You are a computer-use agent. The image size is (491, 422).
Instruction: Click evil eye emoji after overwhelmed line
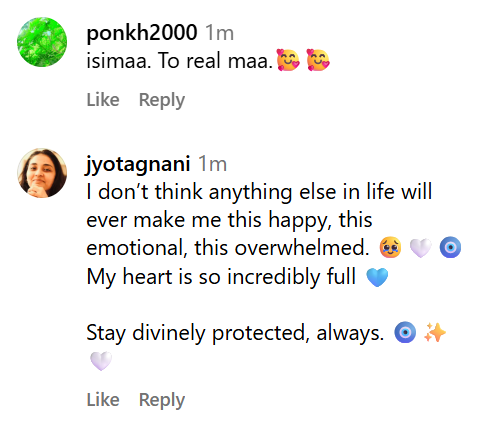450,247
